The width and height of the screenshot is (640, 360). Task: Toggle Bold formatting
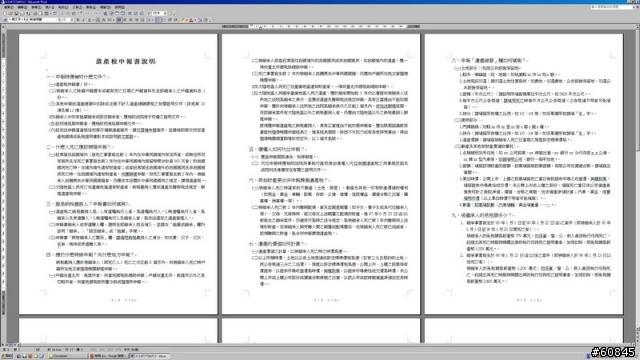(x=78, y=20)
